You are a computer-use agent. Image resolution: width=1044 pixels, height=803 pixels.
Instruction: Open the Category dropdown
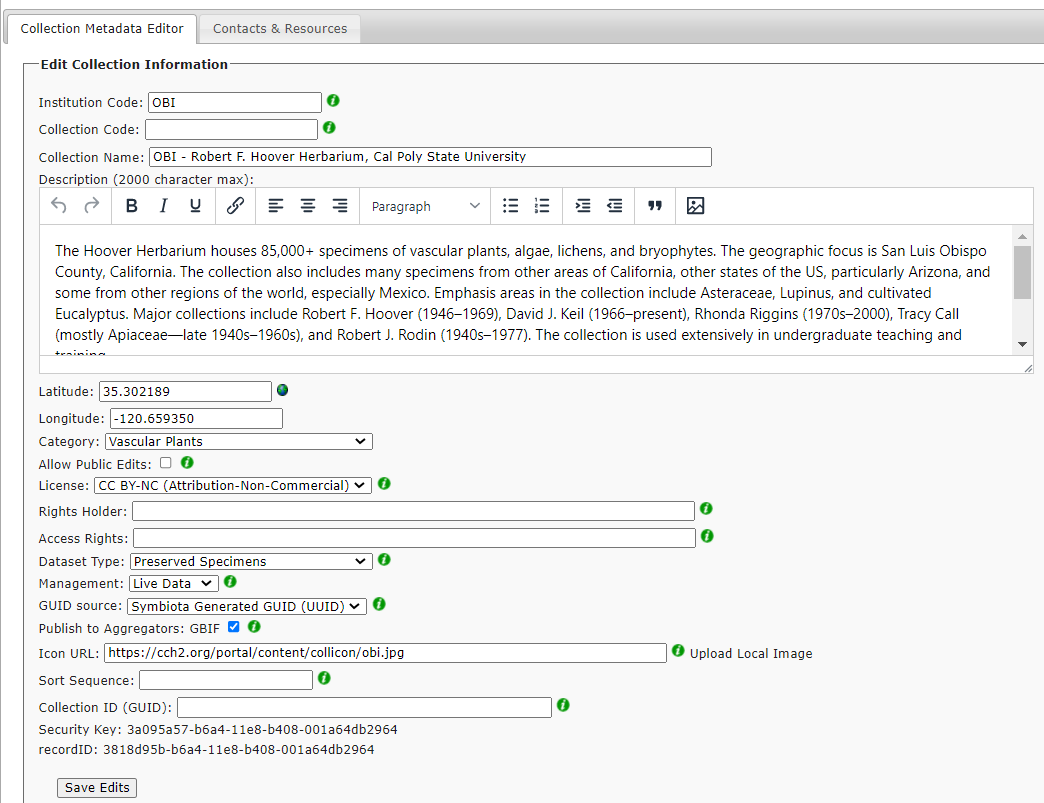pyautogui.click(x=238, y=441)
